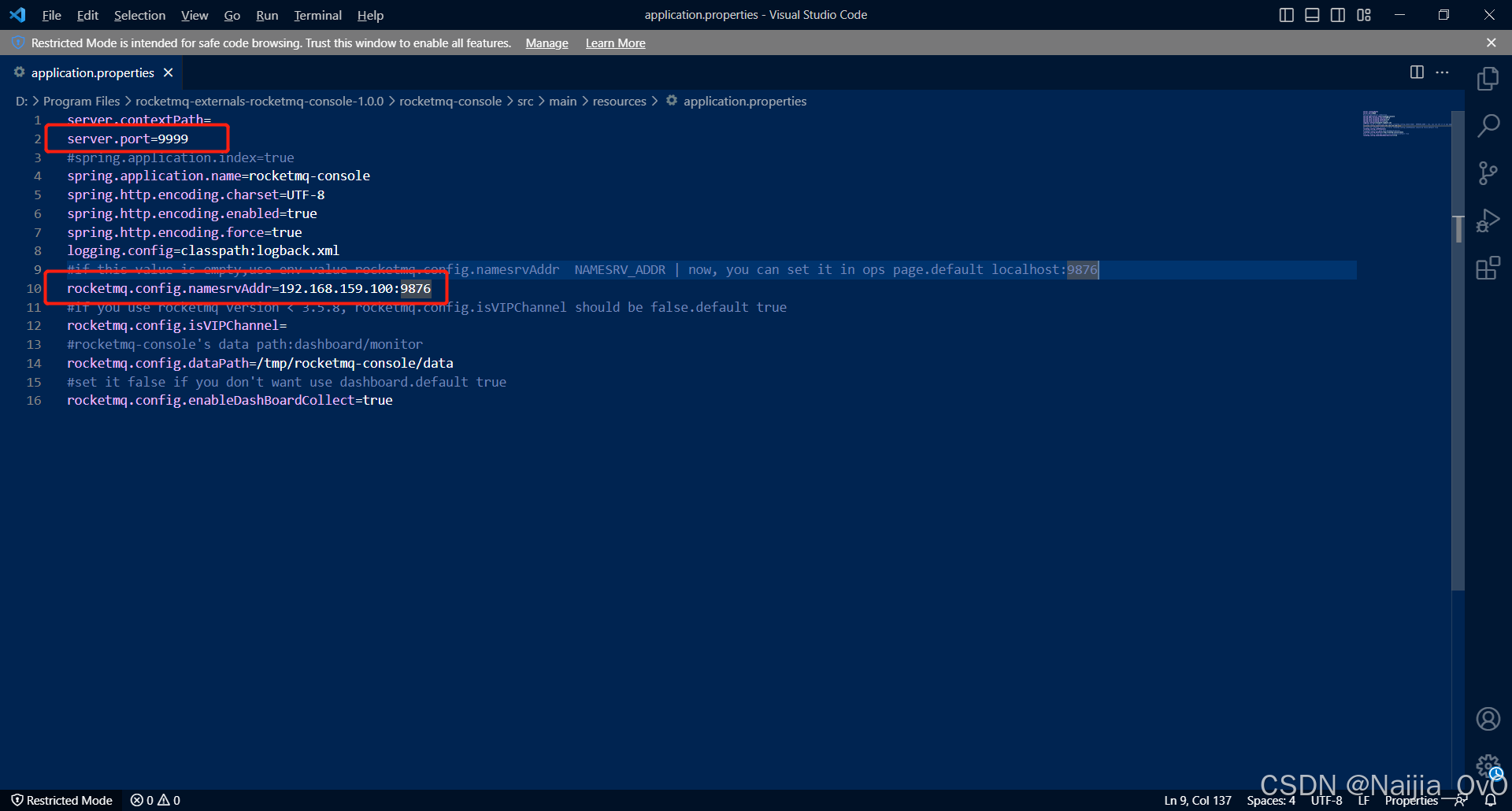Expand the main breadcrumb
Image resolution: width=1512 pixels, height=811 pixels.
click(x=562, y=101)
